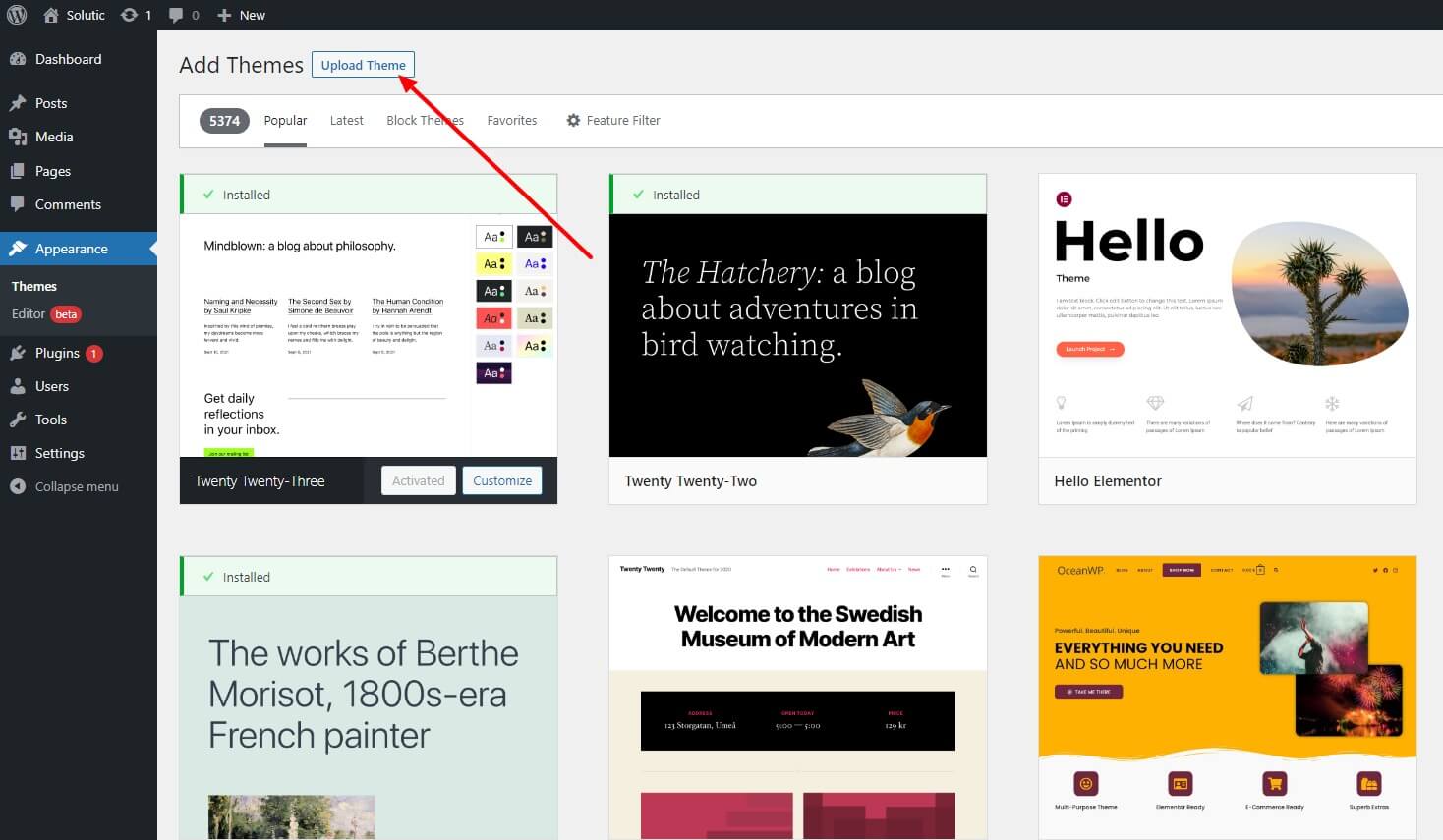This screenshot has width=1443, height=840.
Task: Click the Feature Filter gear icon
Action: tap(573, 120)
